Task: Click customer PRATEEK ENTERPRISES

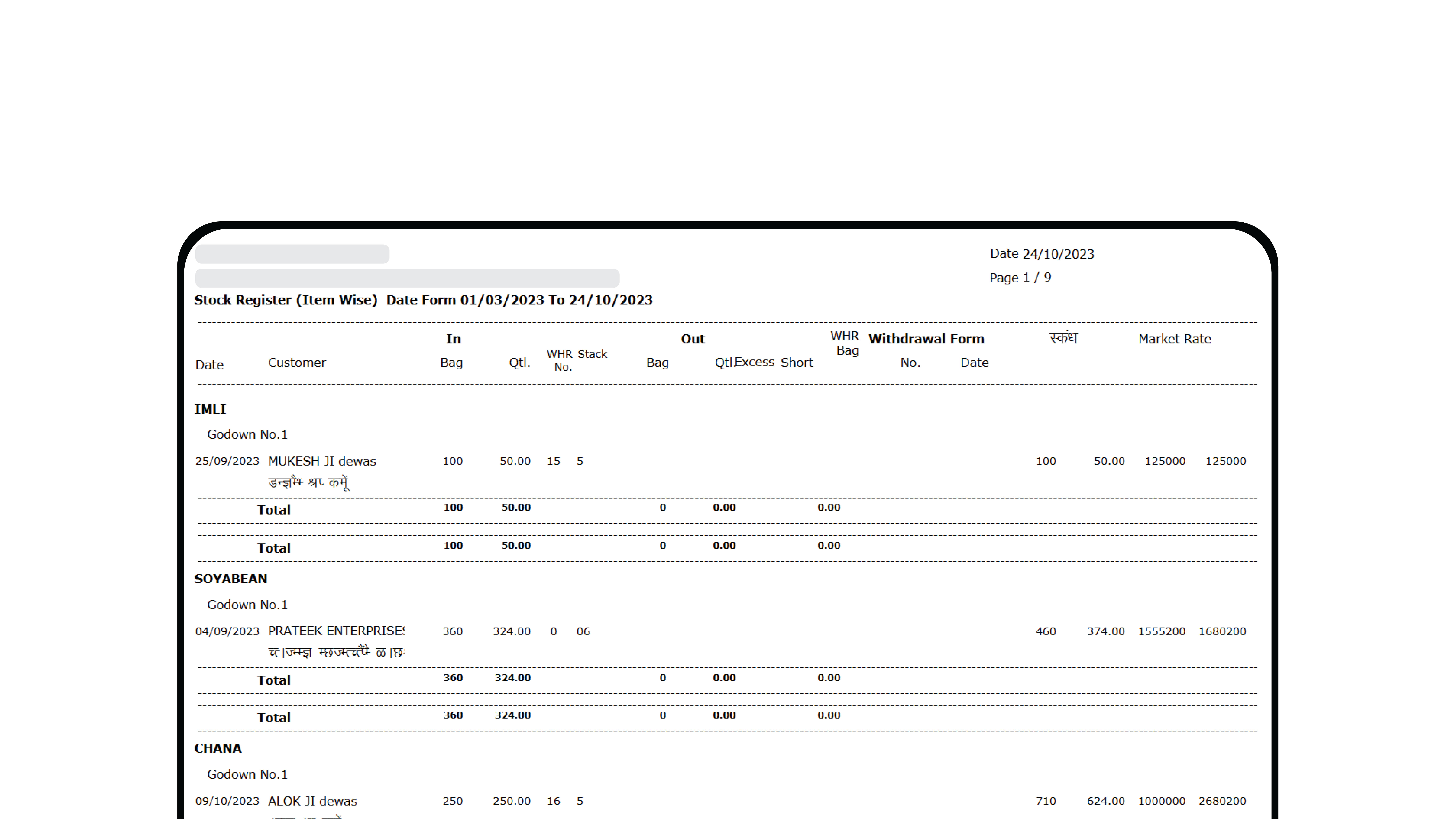Action: coord(336,631)
